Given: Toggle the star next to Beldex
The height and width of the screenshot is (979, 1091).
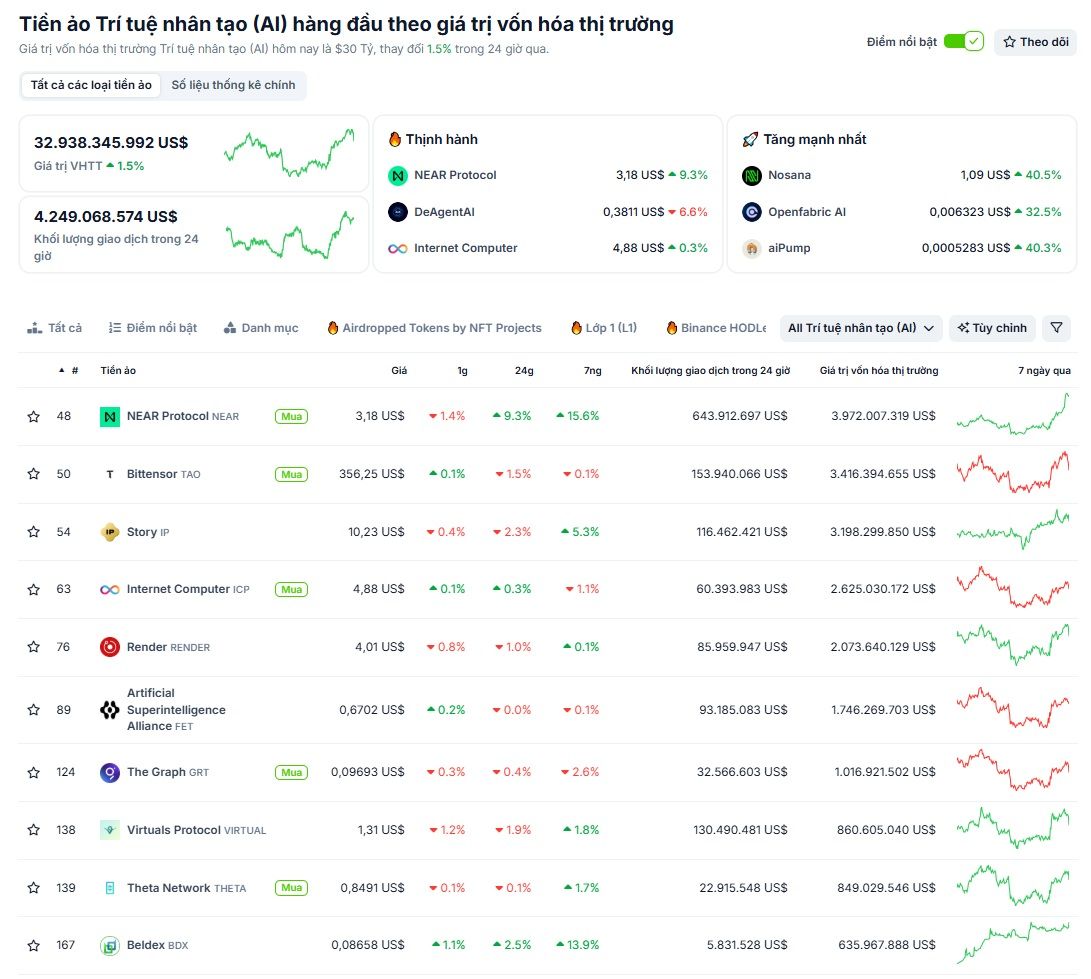Looking at the screenshot, I should click(33, 945).
